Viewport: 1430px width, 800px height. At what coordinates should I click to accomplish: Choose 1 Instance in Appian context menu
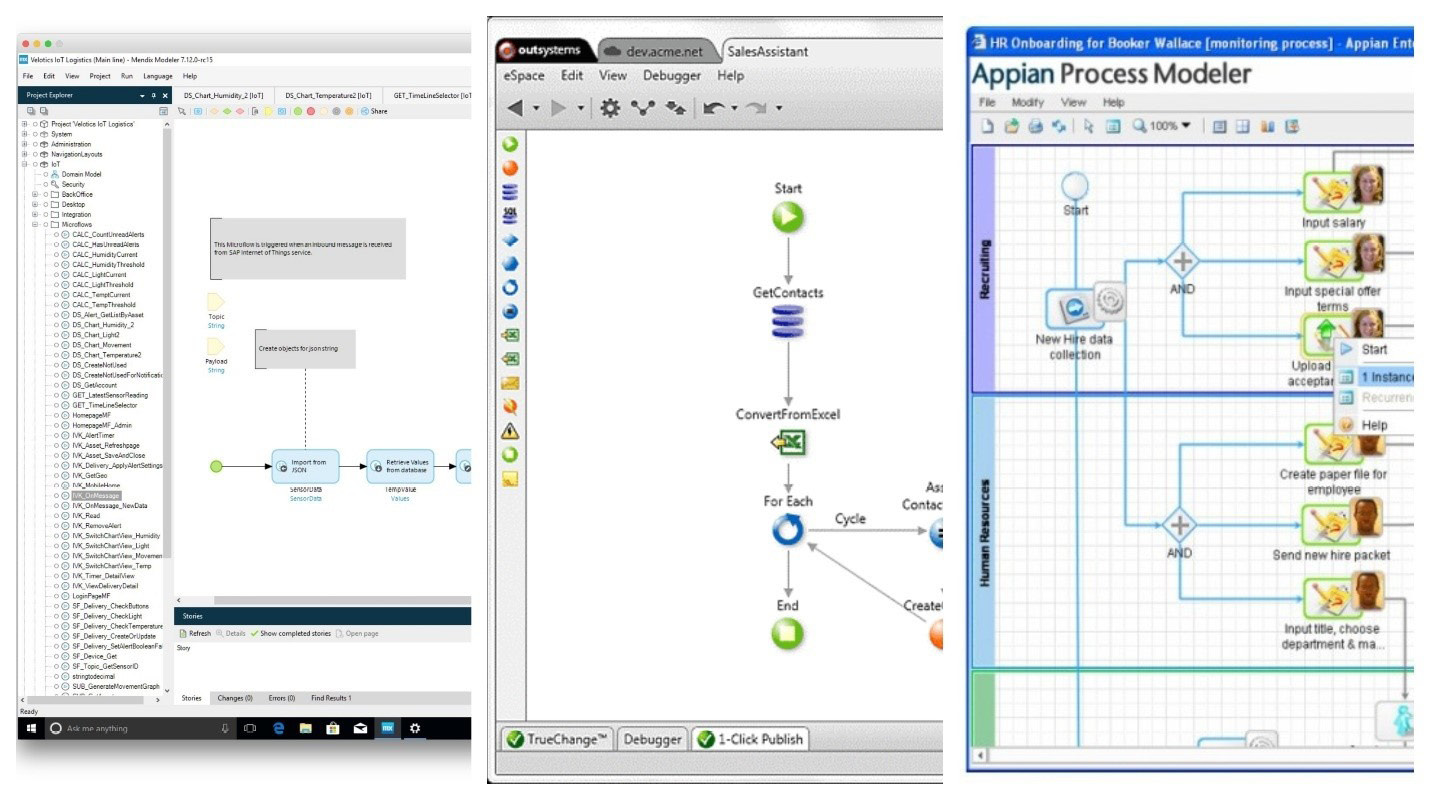tap(1376, 377)
